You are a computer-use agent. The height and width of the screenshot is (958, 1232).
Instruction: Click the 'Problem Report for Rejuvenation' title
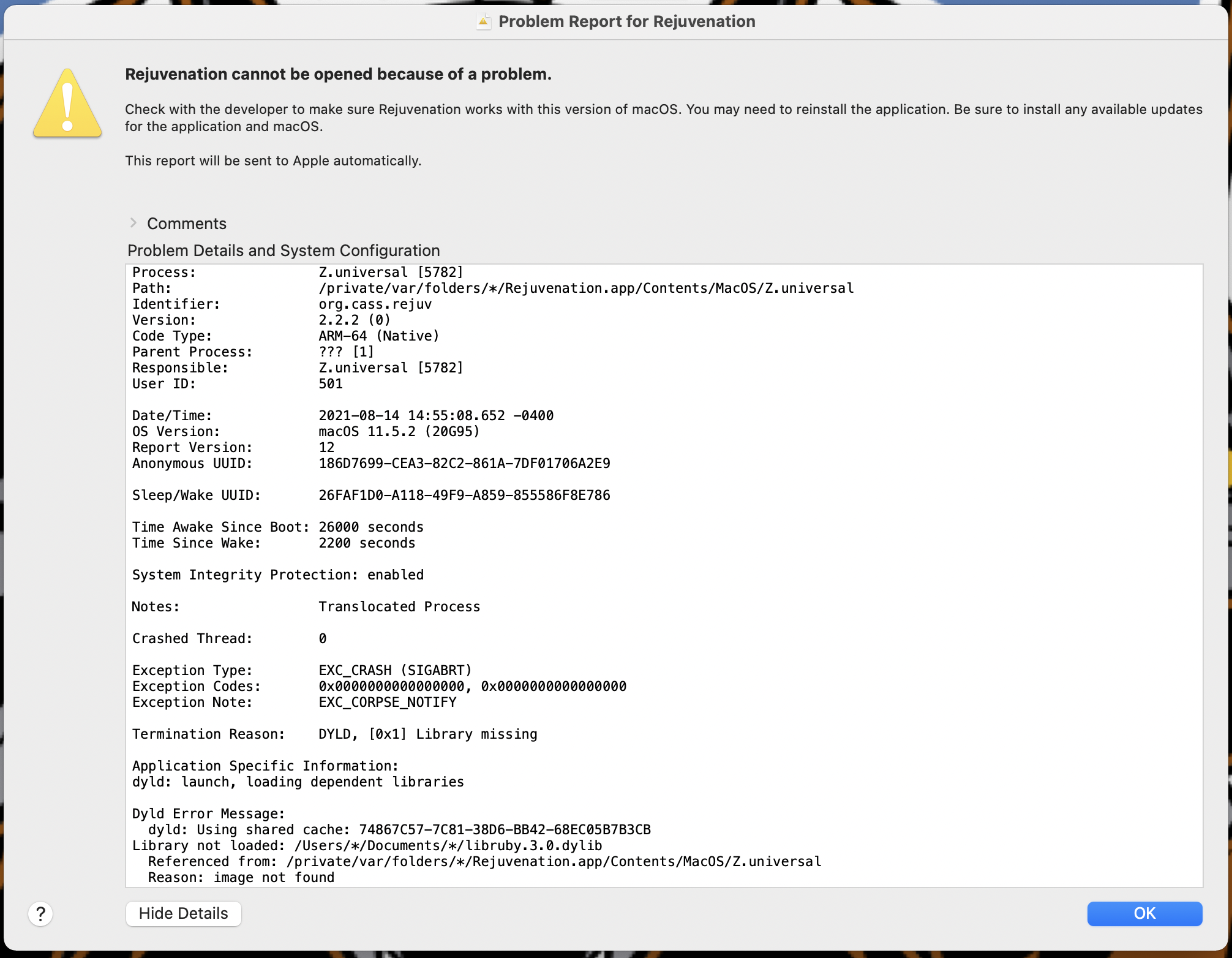(626, 21)
